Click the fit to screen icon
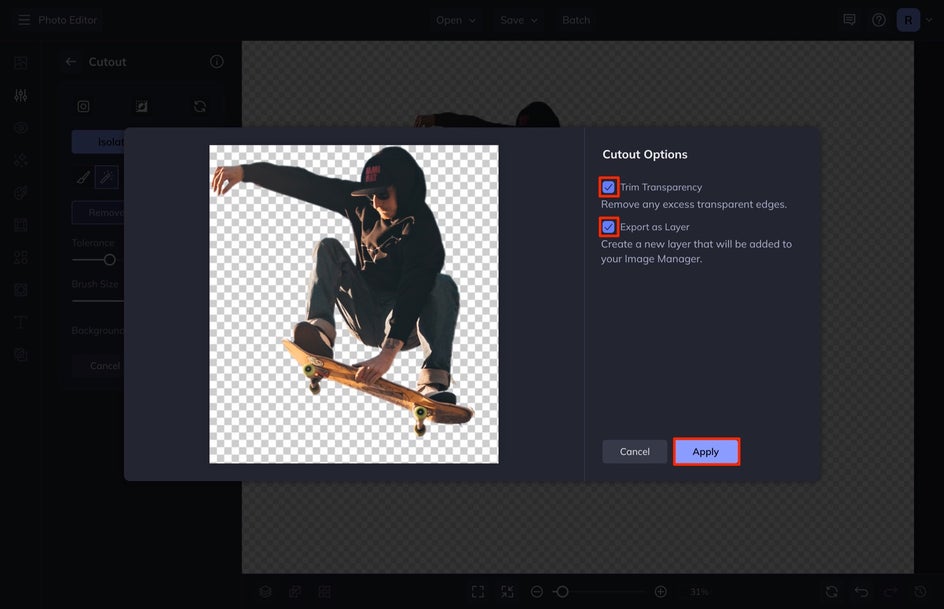The image size is (944, 609). (x=478, y=592)
